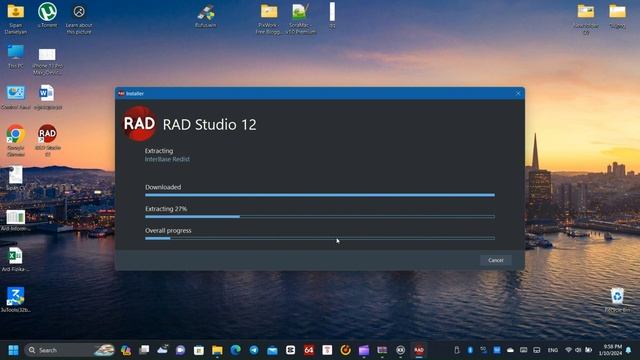Image resolution: width=640 pixels, height=360 pixels.
Task: Select the user folder at top-left desktop
Action: point(16,19)
